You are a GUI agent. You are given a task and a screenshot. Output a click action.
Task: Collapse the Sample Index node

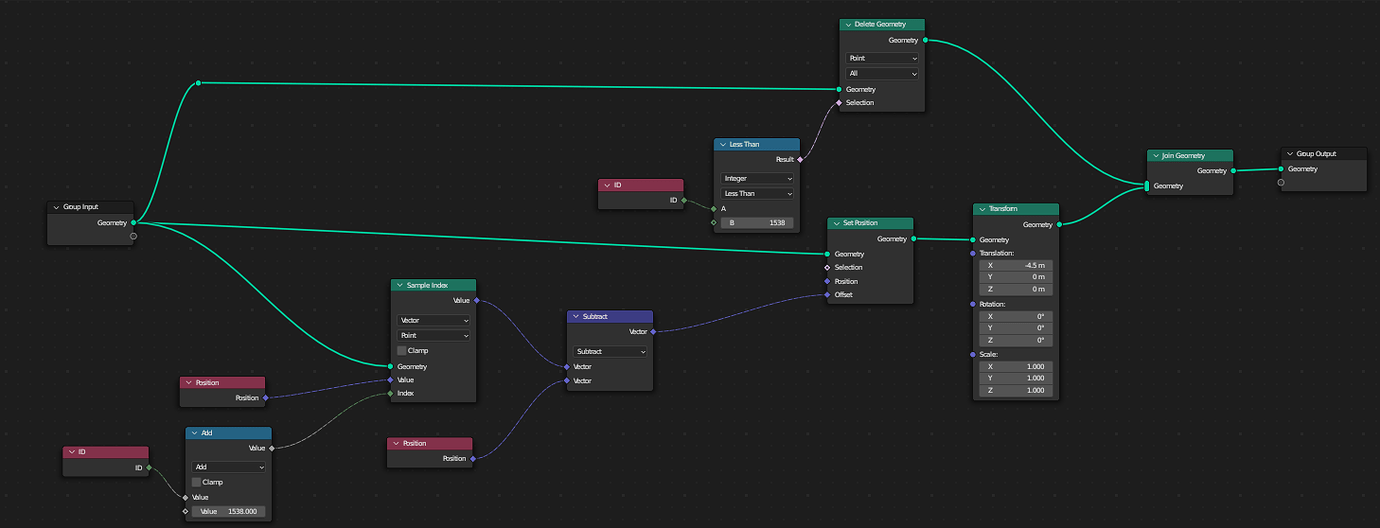[x=400, y=285]
